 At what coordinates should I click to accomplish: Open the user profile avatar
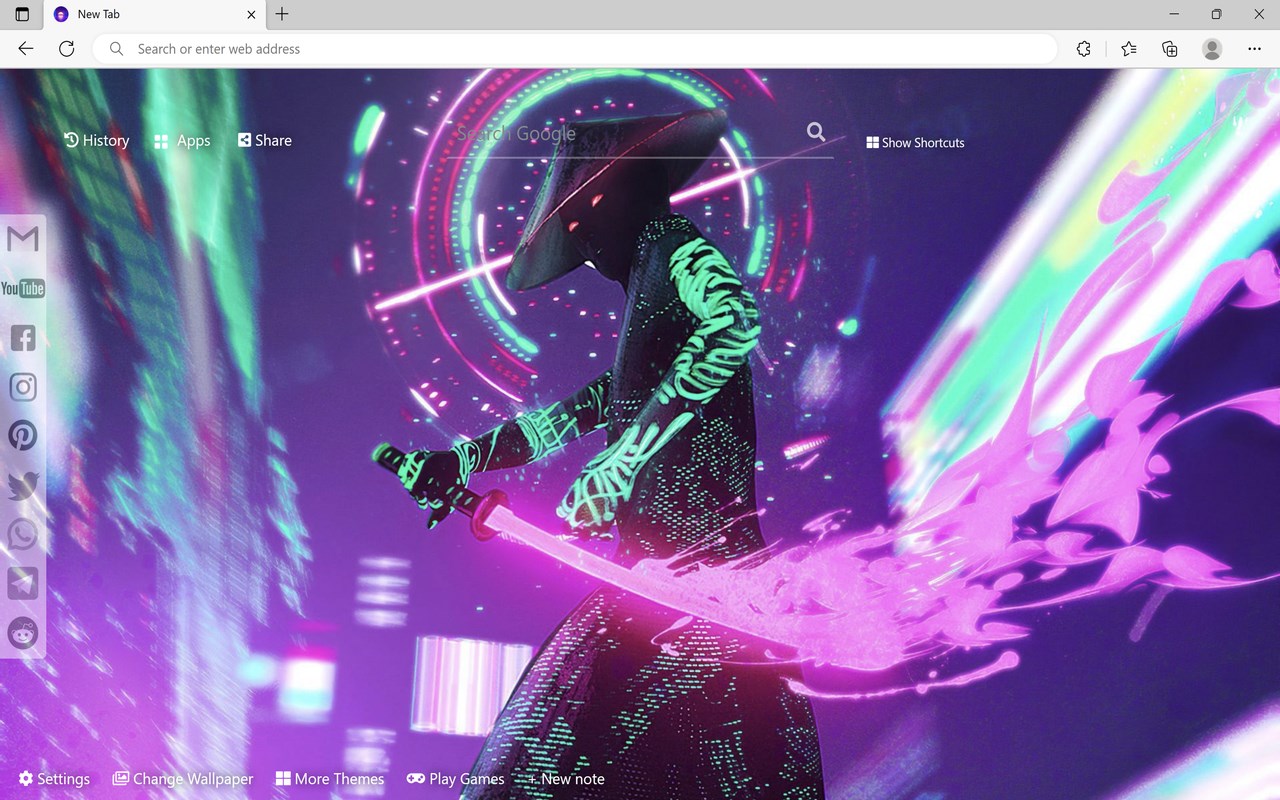1212,48
